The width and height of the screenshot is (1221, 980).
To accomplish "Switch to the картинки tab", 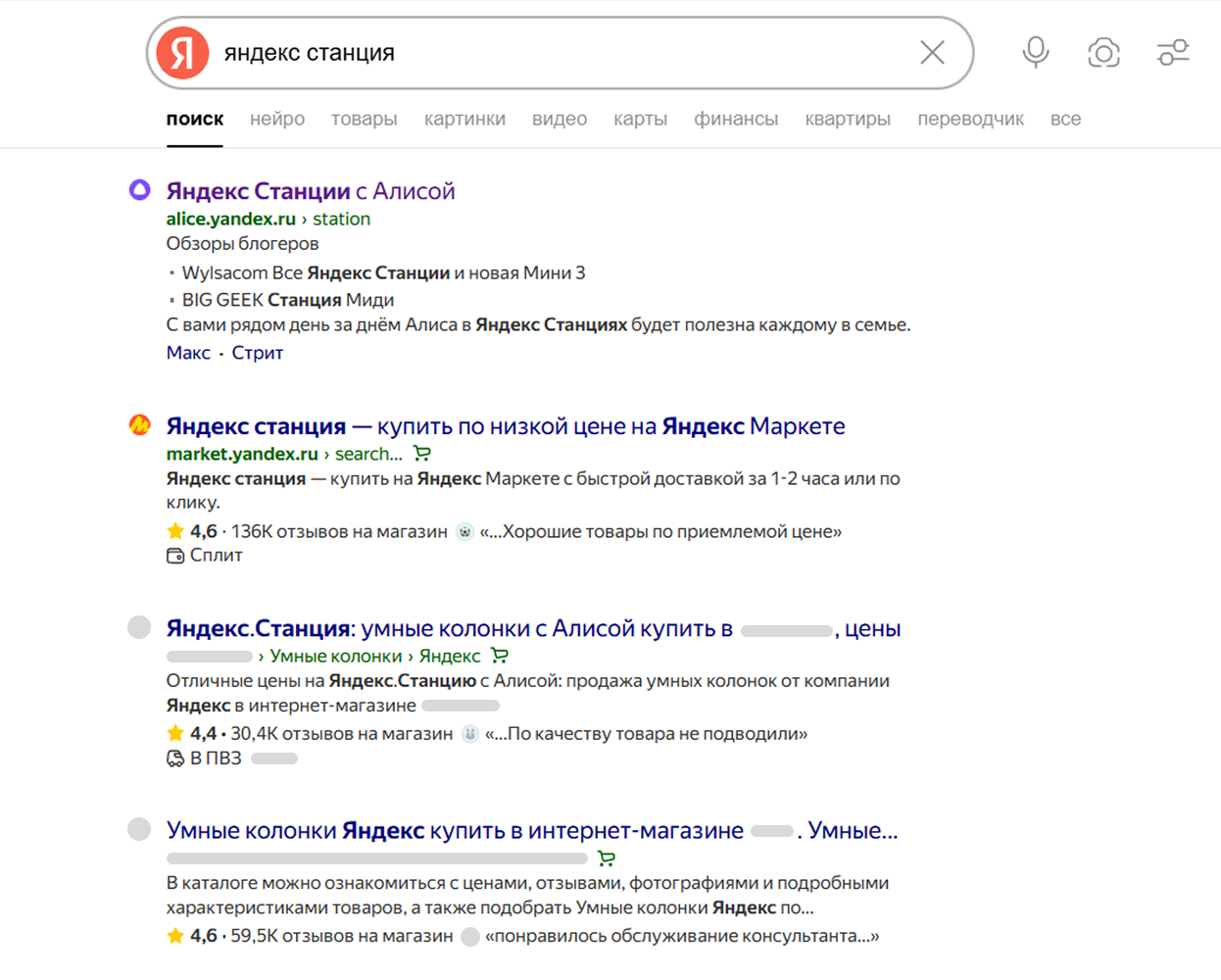I will tap(464, 119).
